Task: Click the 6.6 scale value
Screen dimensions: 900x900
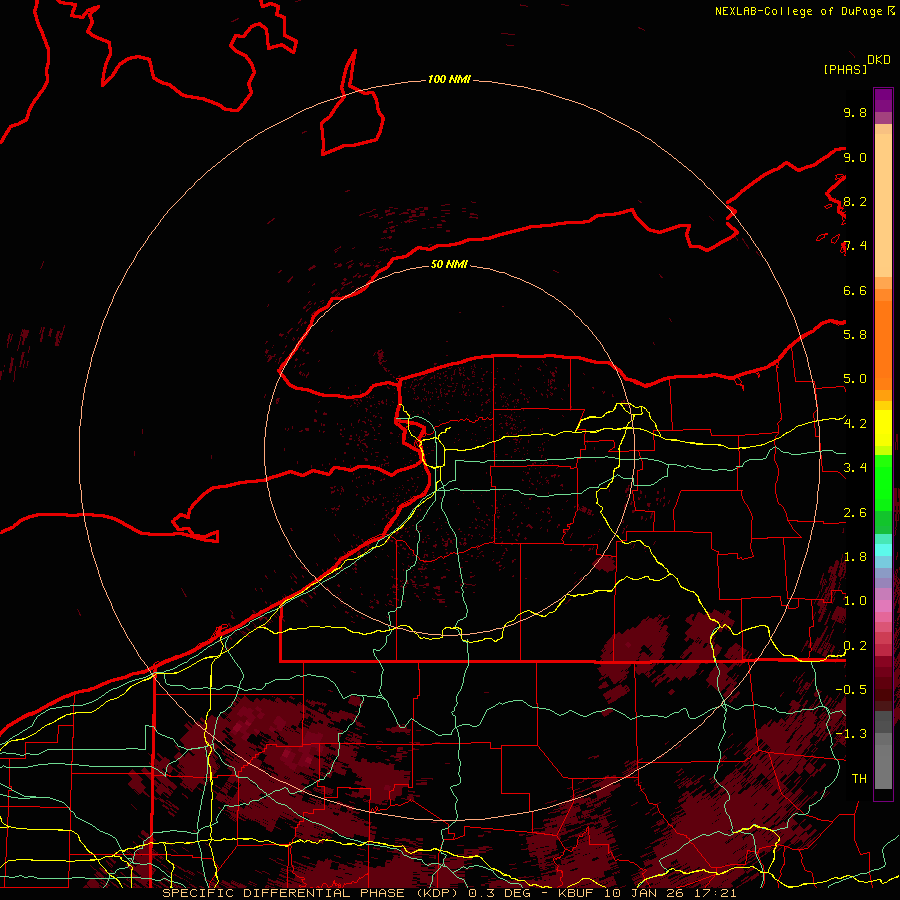Action: point(855,290)
